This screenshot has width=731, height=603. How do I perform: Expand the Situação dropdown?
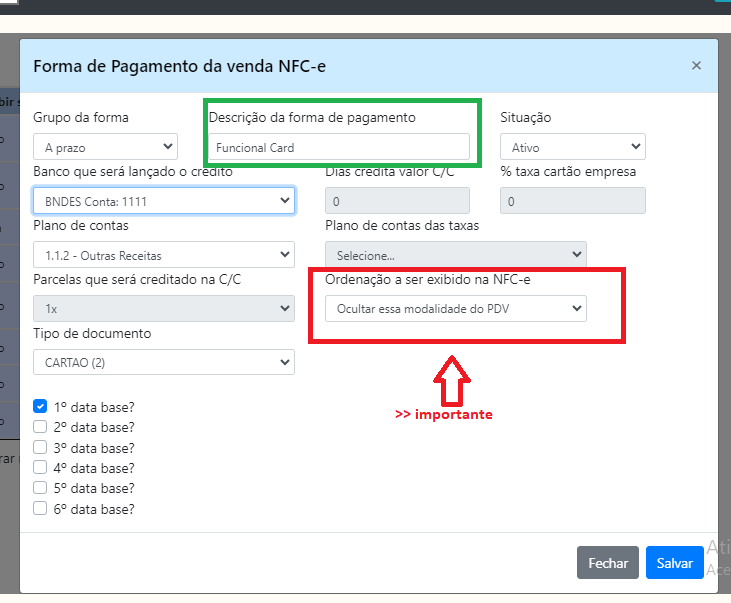573,147
